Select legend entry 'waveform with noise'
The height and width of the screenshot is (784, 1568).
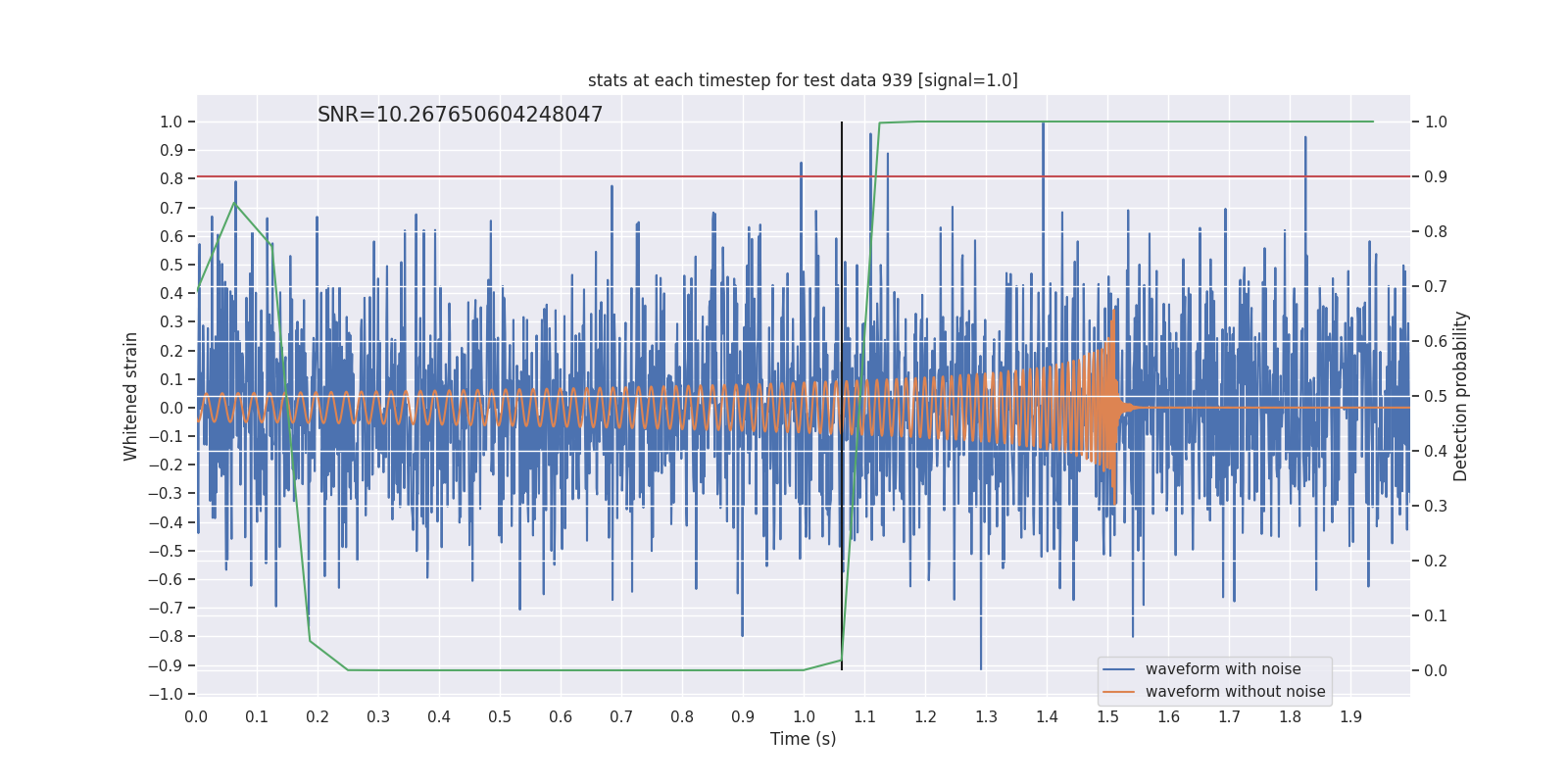coord(1223,669)
